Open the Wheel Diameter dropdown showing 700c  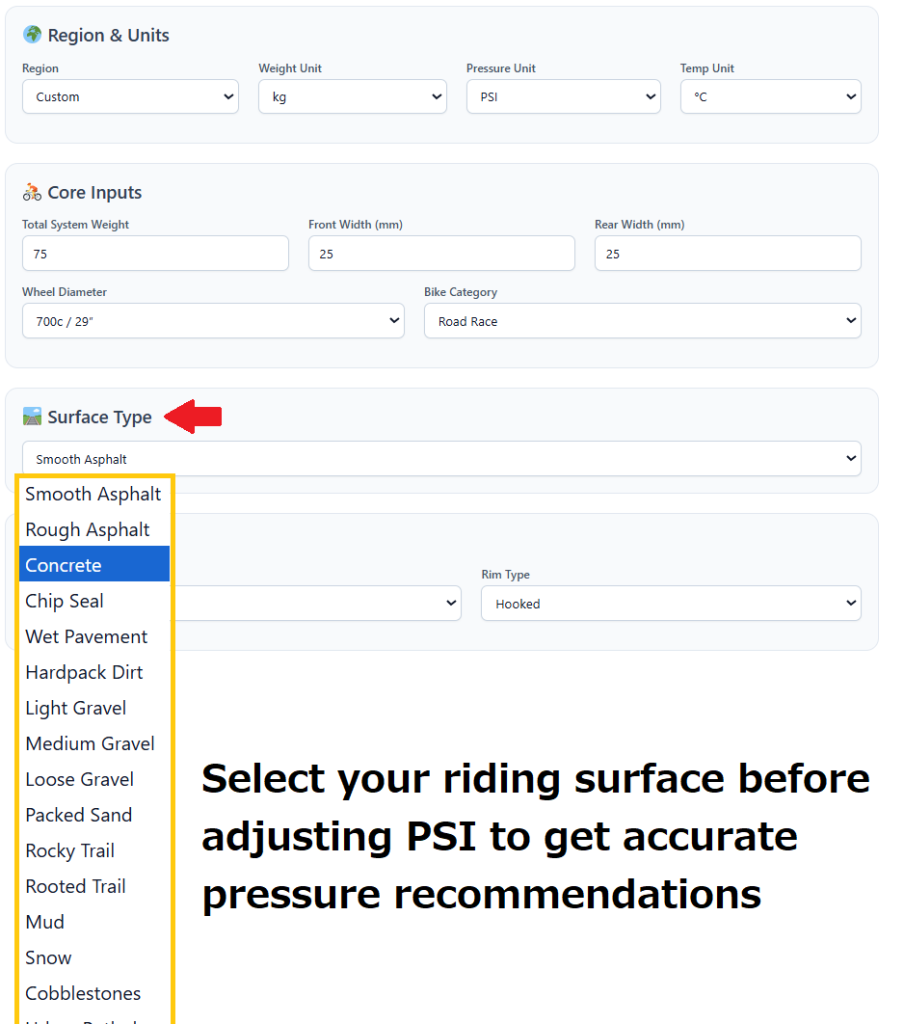(213, 320)
